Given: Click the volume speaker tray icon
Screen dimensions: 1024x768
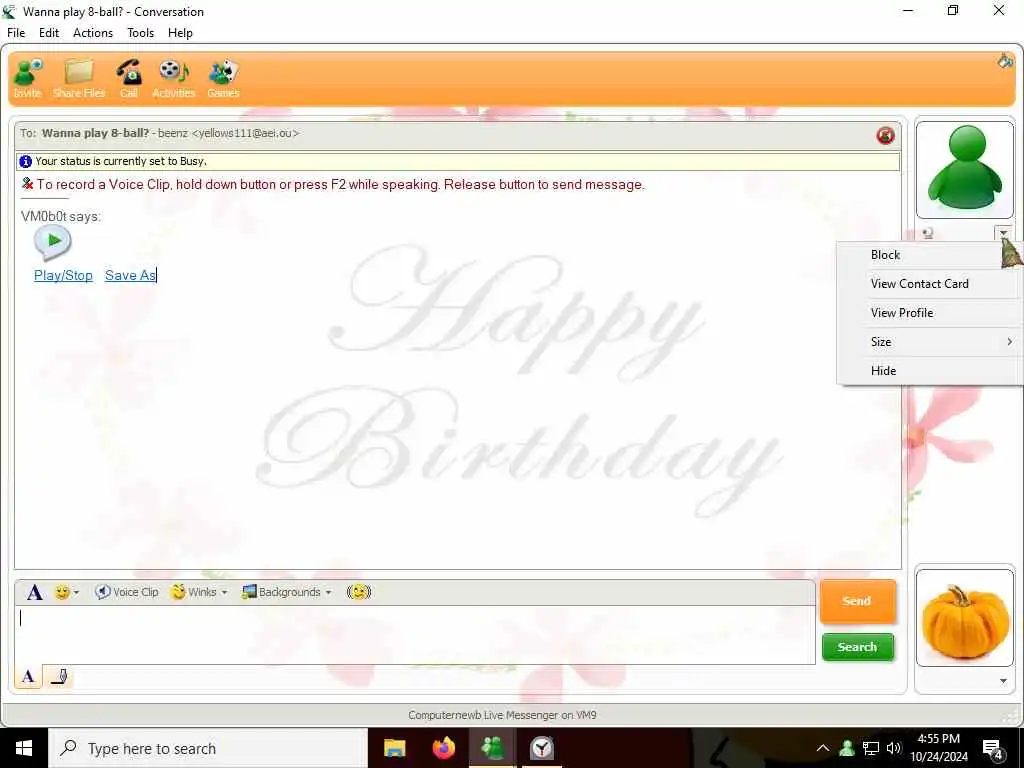Looking at the screenshot, I should [893, 748].
